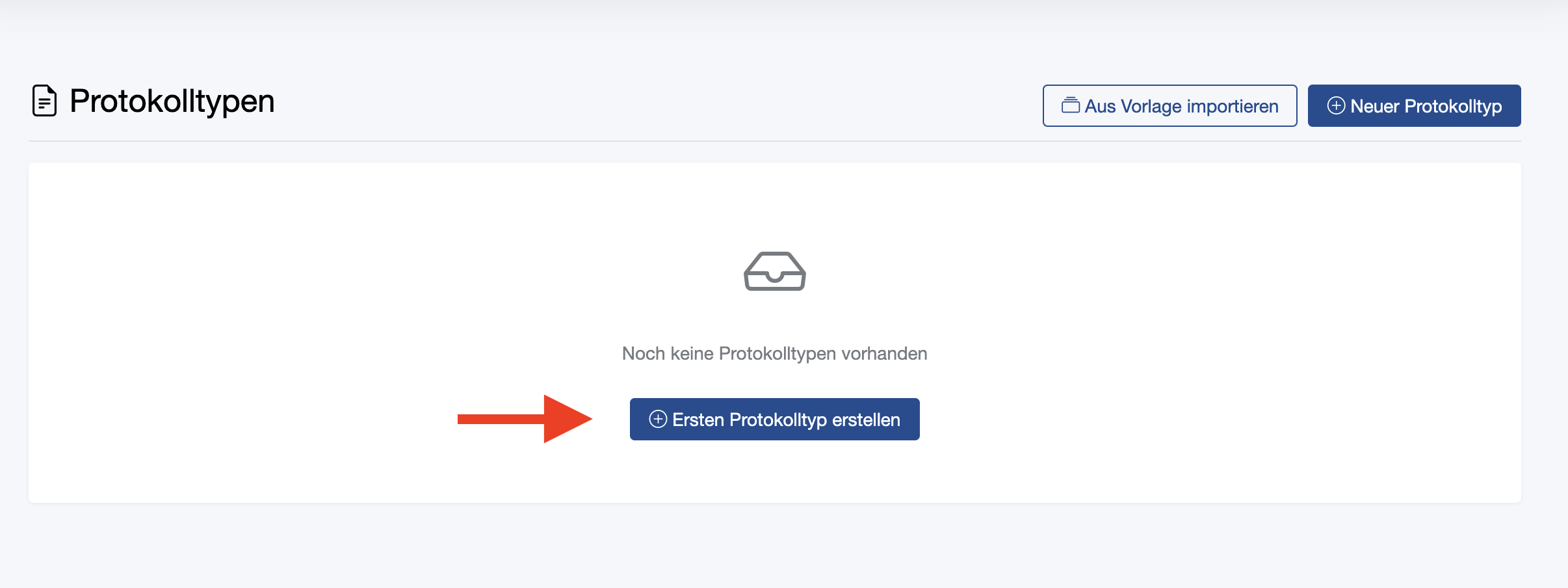Click the empty inbox tray icon
Screen dimensions: 1568x588
click(774, 271)
